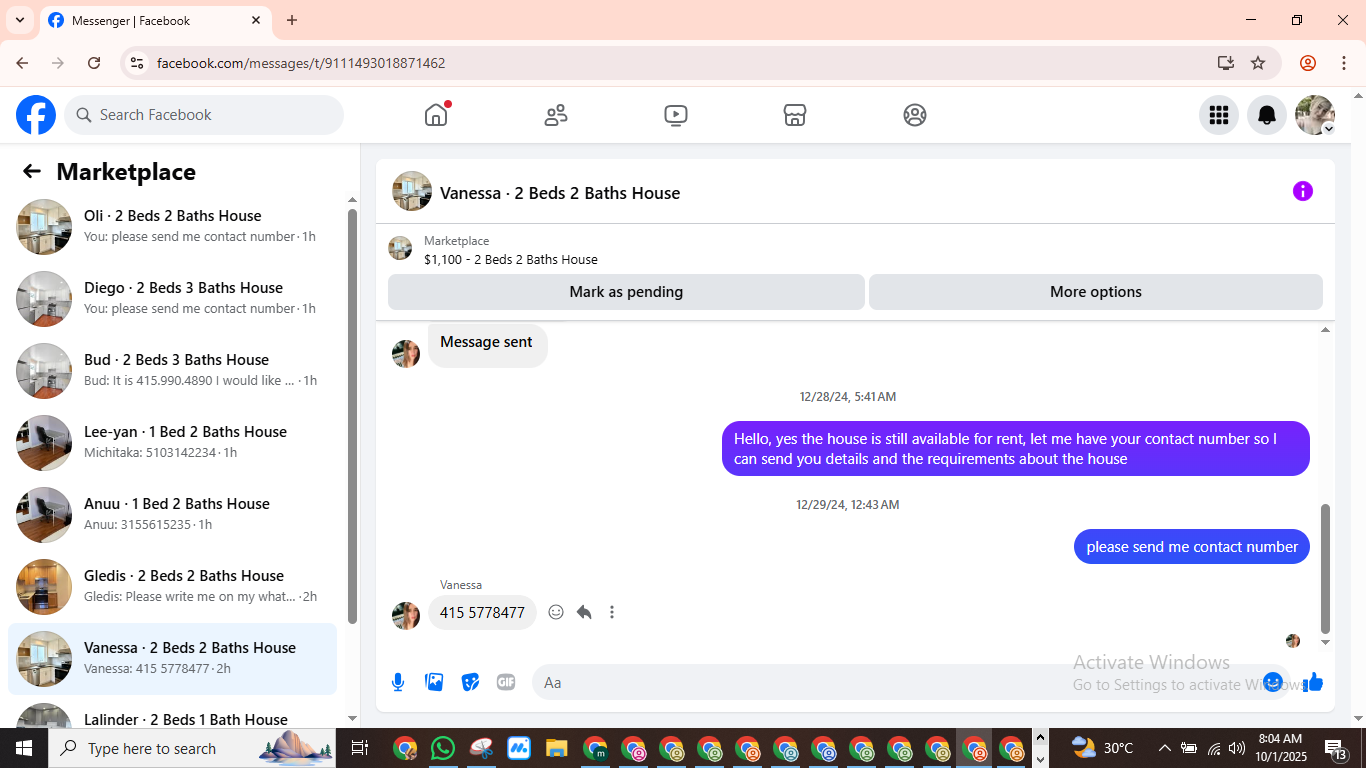Open File Explorer from the taskbar

[557, 748]
